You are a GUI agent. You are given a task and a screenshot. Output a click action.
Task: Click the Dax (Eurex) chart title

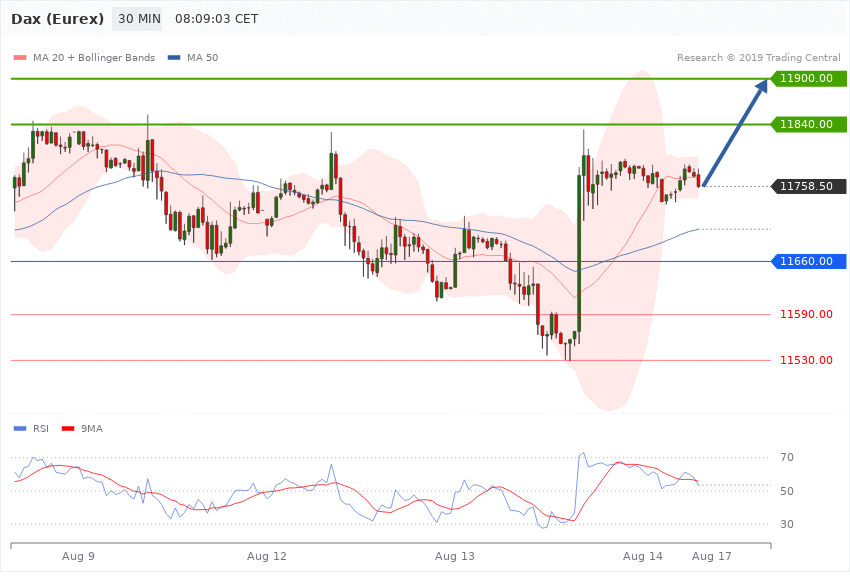pyautogui.click(x=57, y=19)
